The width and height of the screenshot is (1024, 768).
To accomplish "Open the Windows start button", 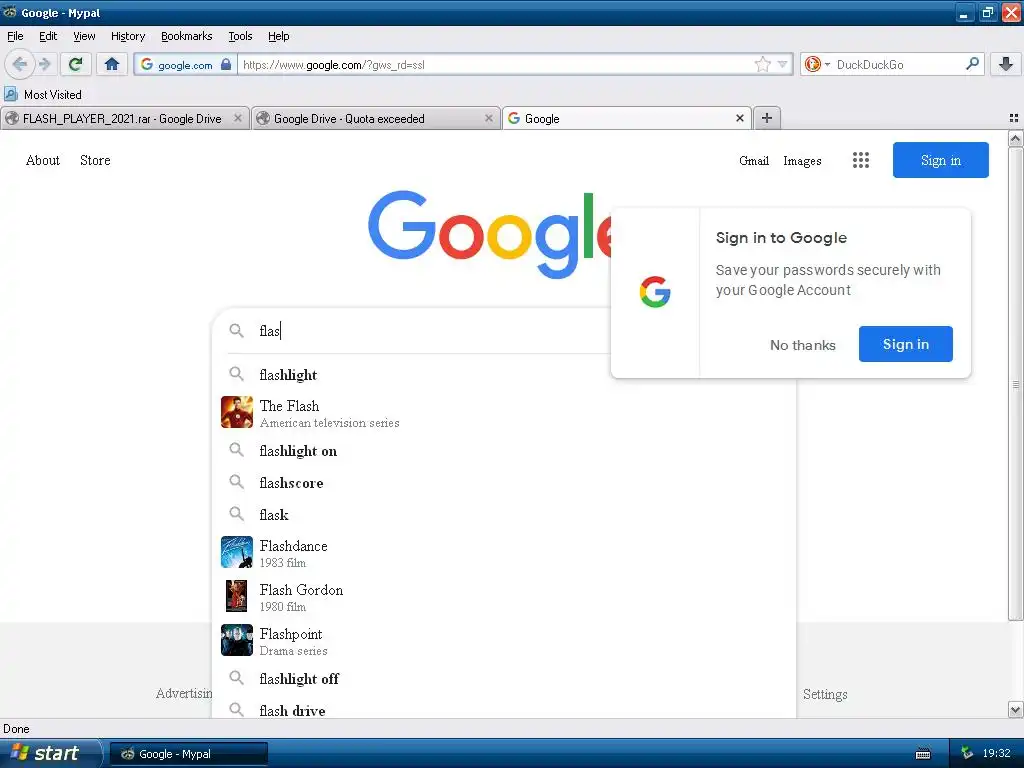I will (x=51, y=754).
